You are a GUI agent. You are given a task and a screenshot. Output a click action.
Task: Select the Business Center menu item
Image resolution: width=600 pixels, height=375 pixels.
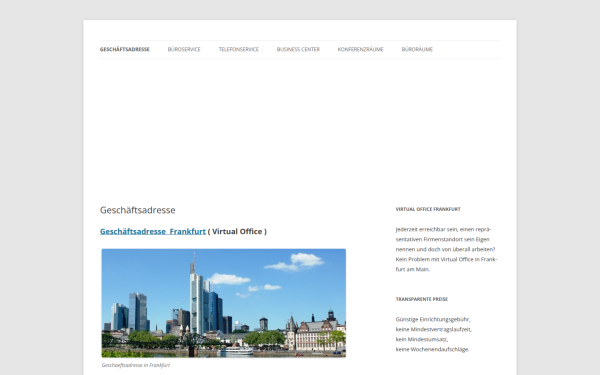(x=298, y=49)
